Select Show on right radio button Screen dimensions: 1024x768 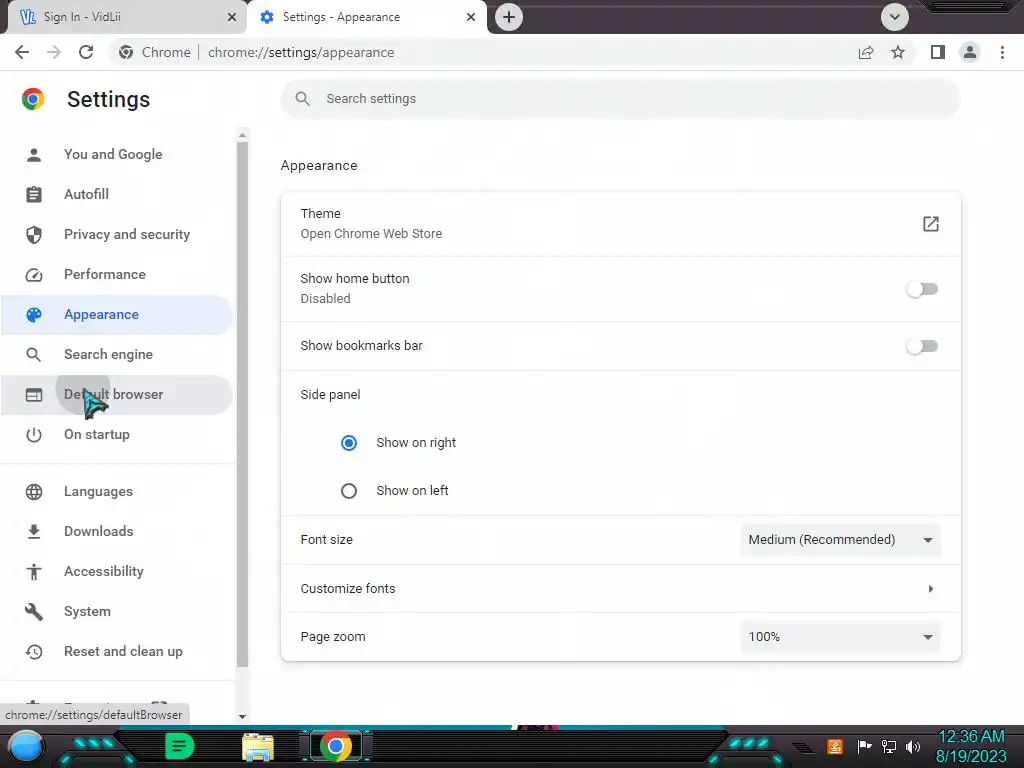(349, 443)
